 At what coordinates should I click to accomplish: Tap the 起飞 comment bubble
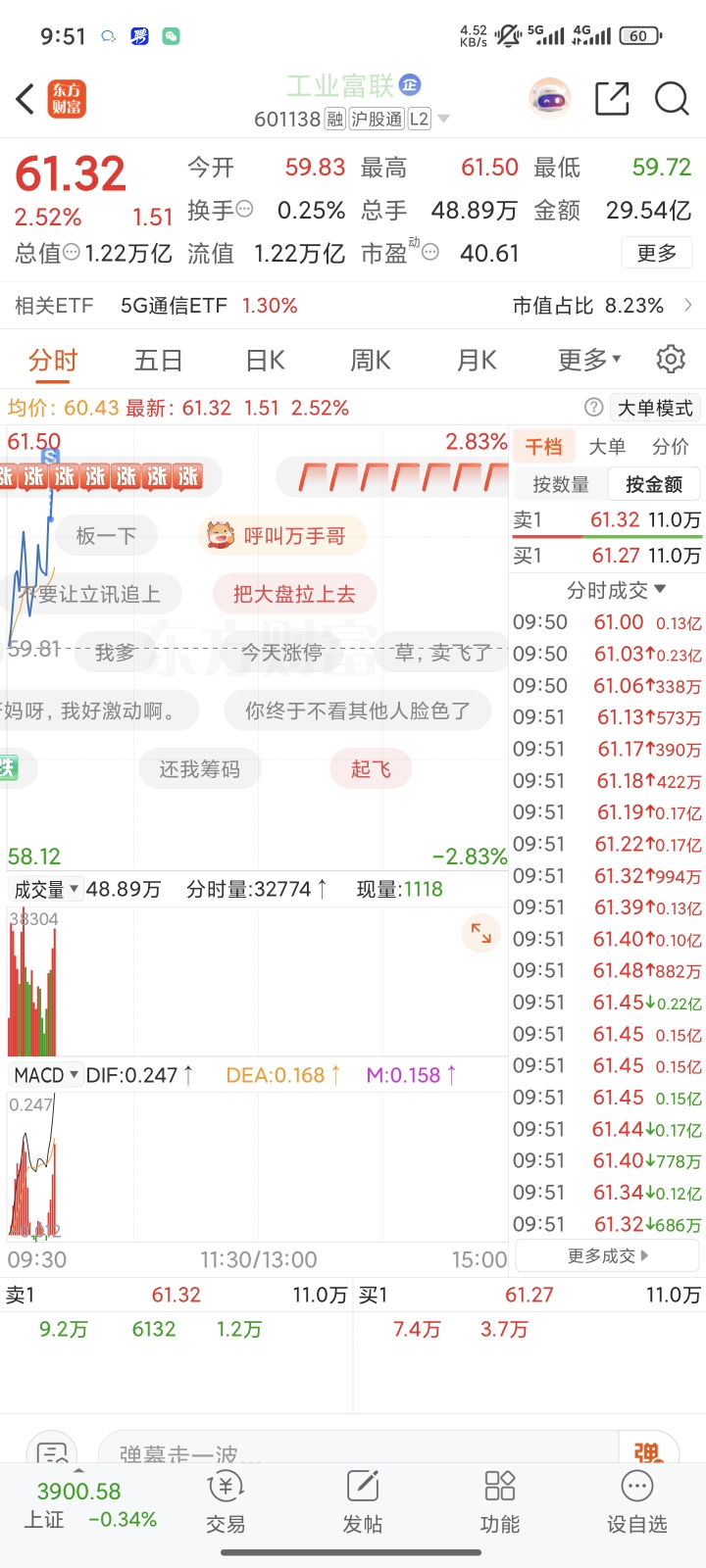[x=371, y=768]
